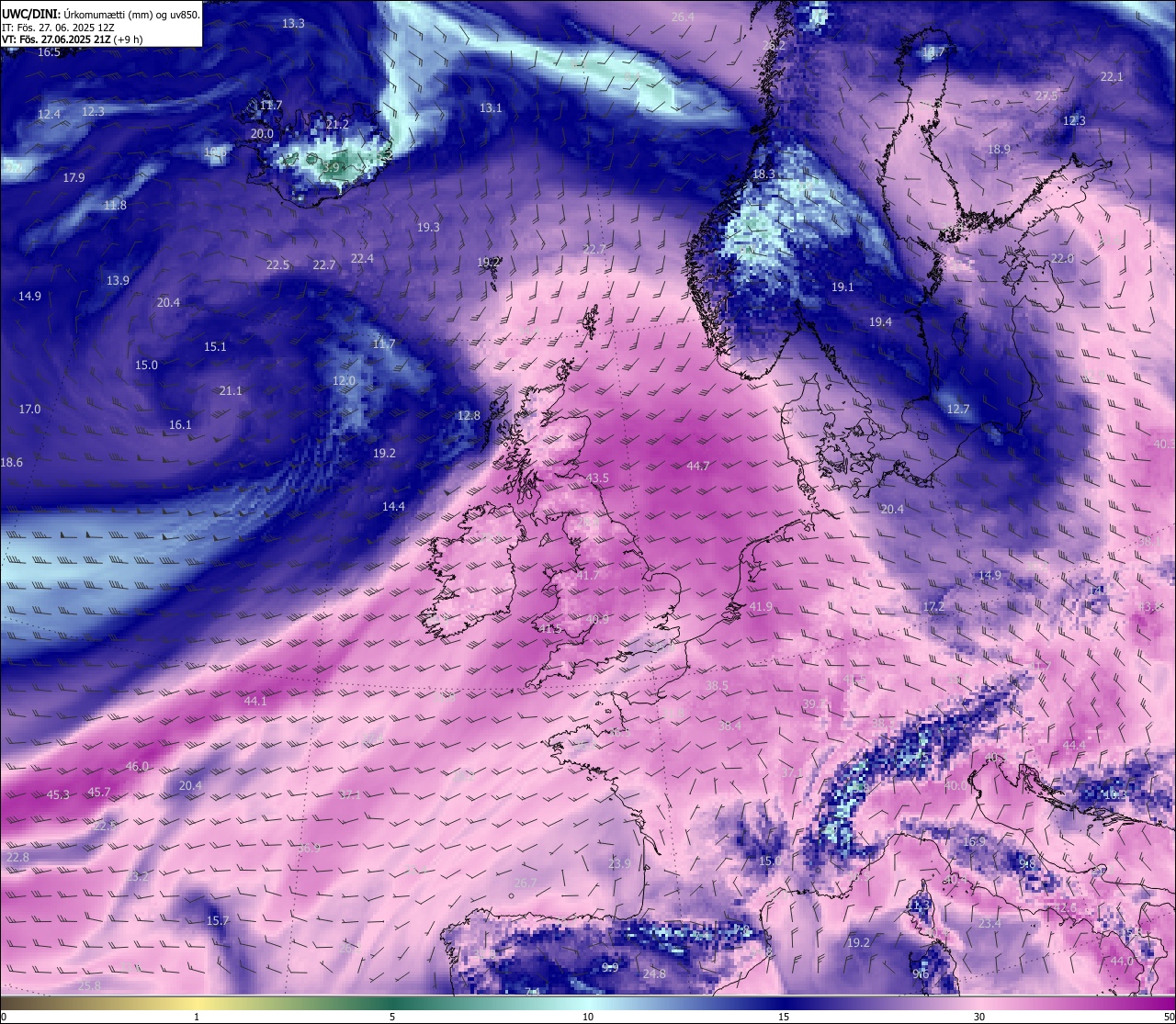The width and height of the screenshot is (1176, 1024).
Task: Click the 11.8 value label
Action: point(115,206)
